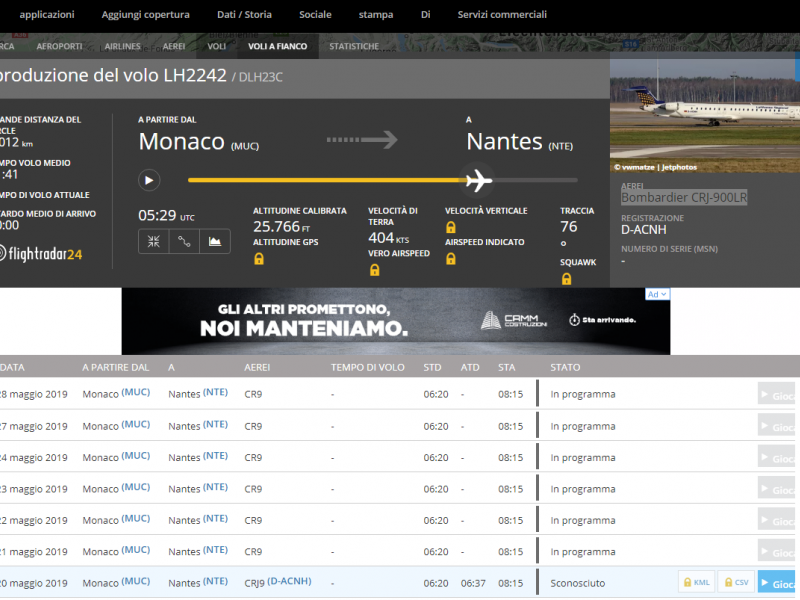The width and height of the screenshot is (800, 600).
Task: Switch to the AIRLINES tab
Action: point(122,46)
